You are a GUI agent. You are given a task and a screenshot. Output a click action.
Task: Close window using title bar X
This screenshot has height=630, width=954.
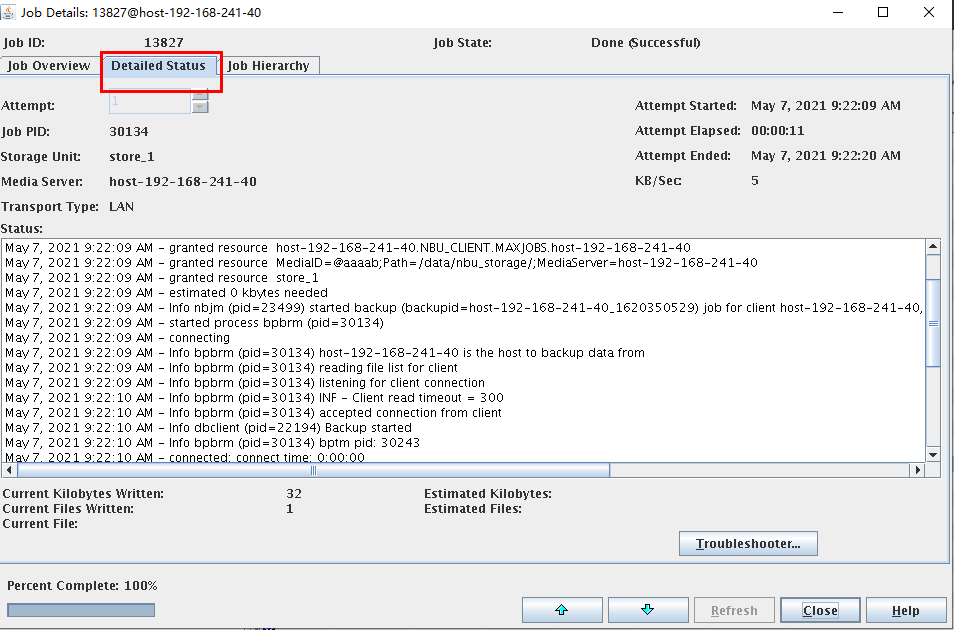click(929, 12)
